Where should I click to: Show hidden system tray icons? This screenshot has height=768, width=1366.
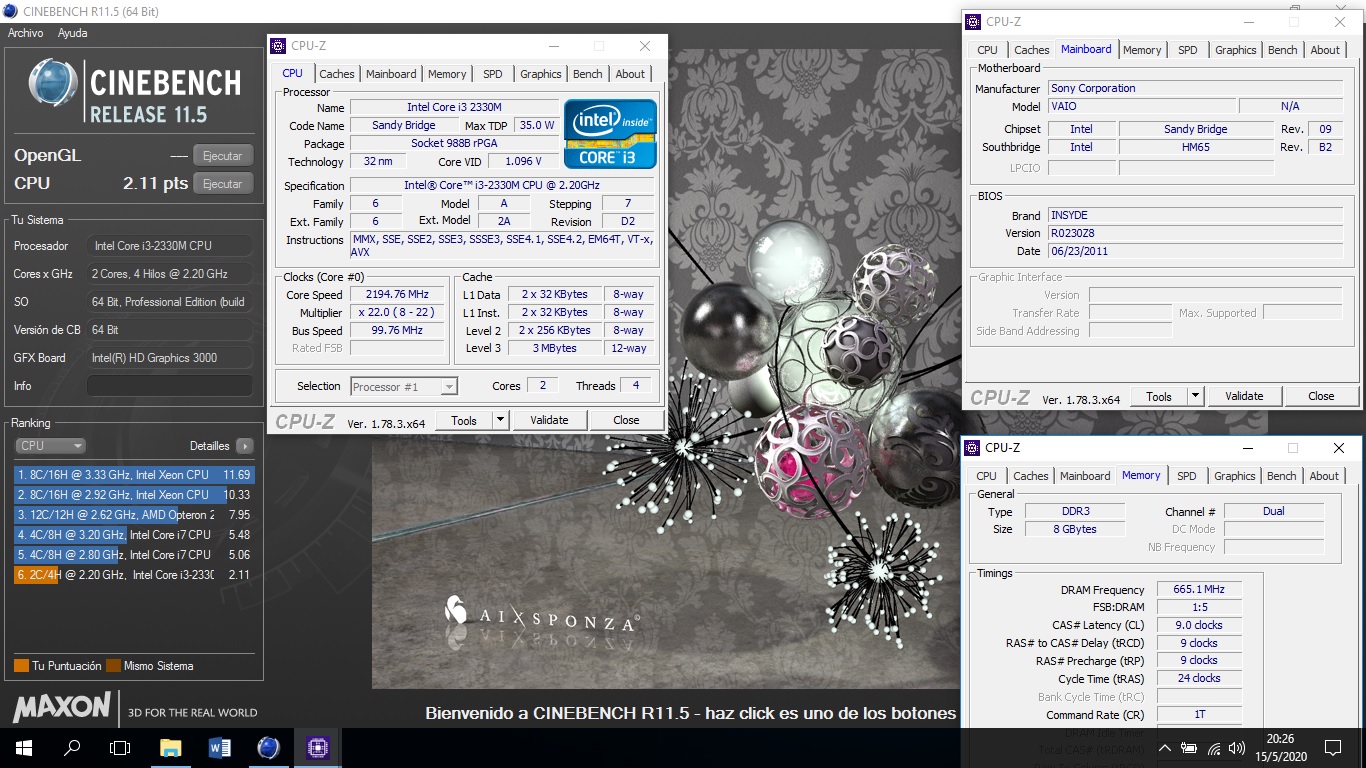pos(1165,748)
